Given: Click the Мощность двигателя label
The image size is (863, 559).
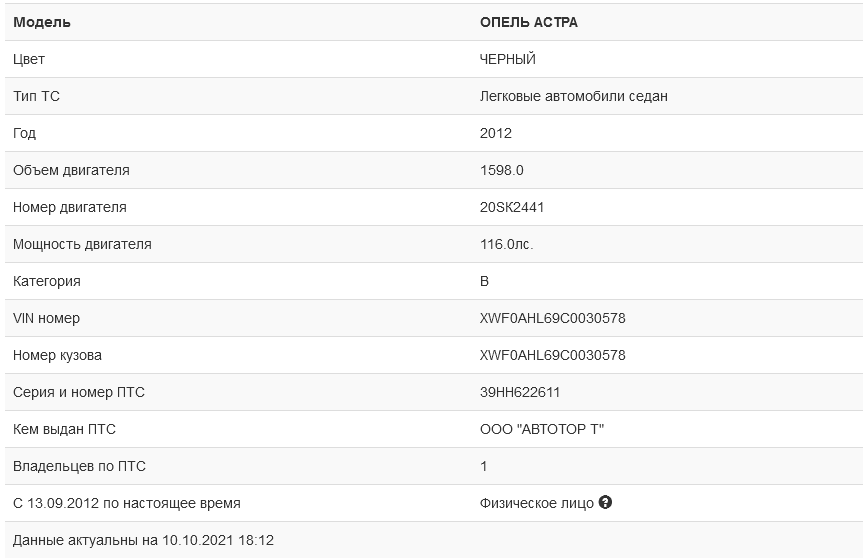Looking at the screenshot, I should pyautogui.click(x=82, y=244).
